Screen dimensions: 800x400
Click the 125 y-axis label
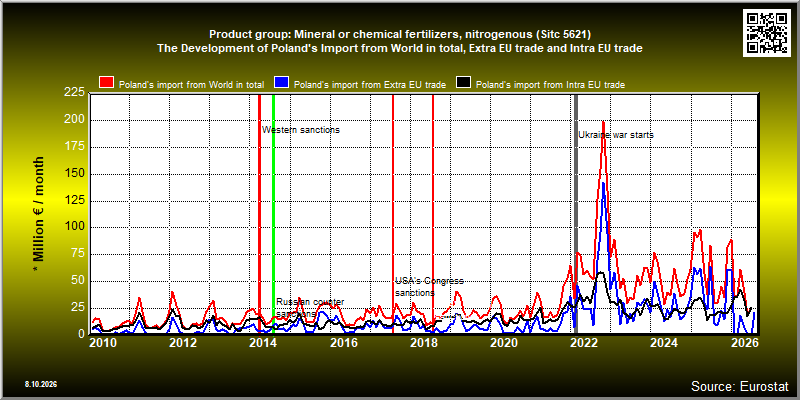click(74, 201)
